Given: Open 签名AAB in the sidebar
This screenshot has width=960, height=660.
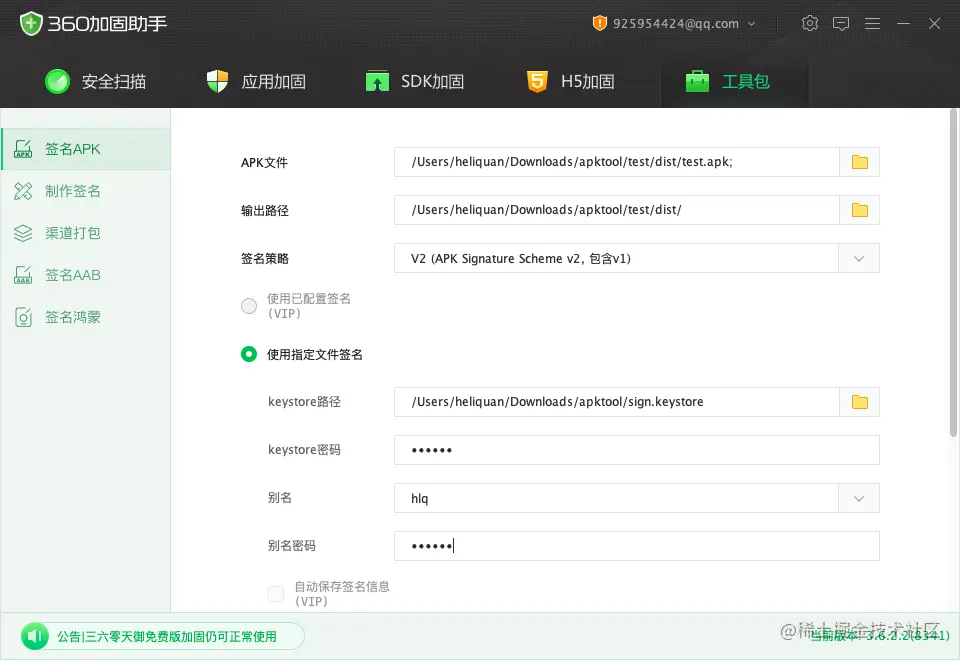Looking at the screenshot, I should point(86,275).
